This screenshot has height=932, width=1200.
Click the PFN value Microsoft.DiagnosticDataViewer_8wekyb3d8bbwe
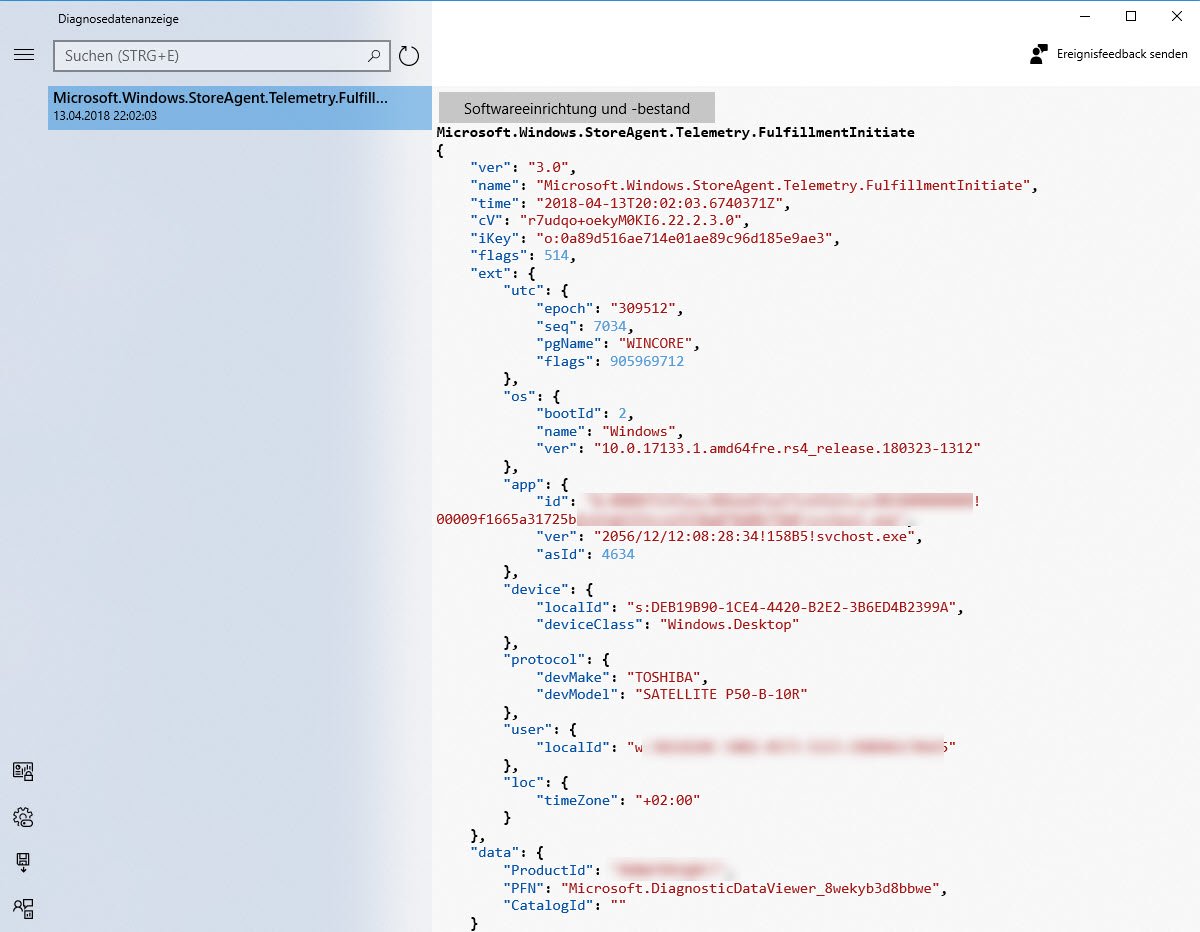[x=752, y=887]
